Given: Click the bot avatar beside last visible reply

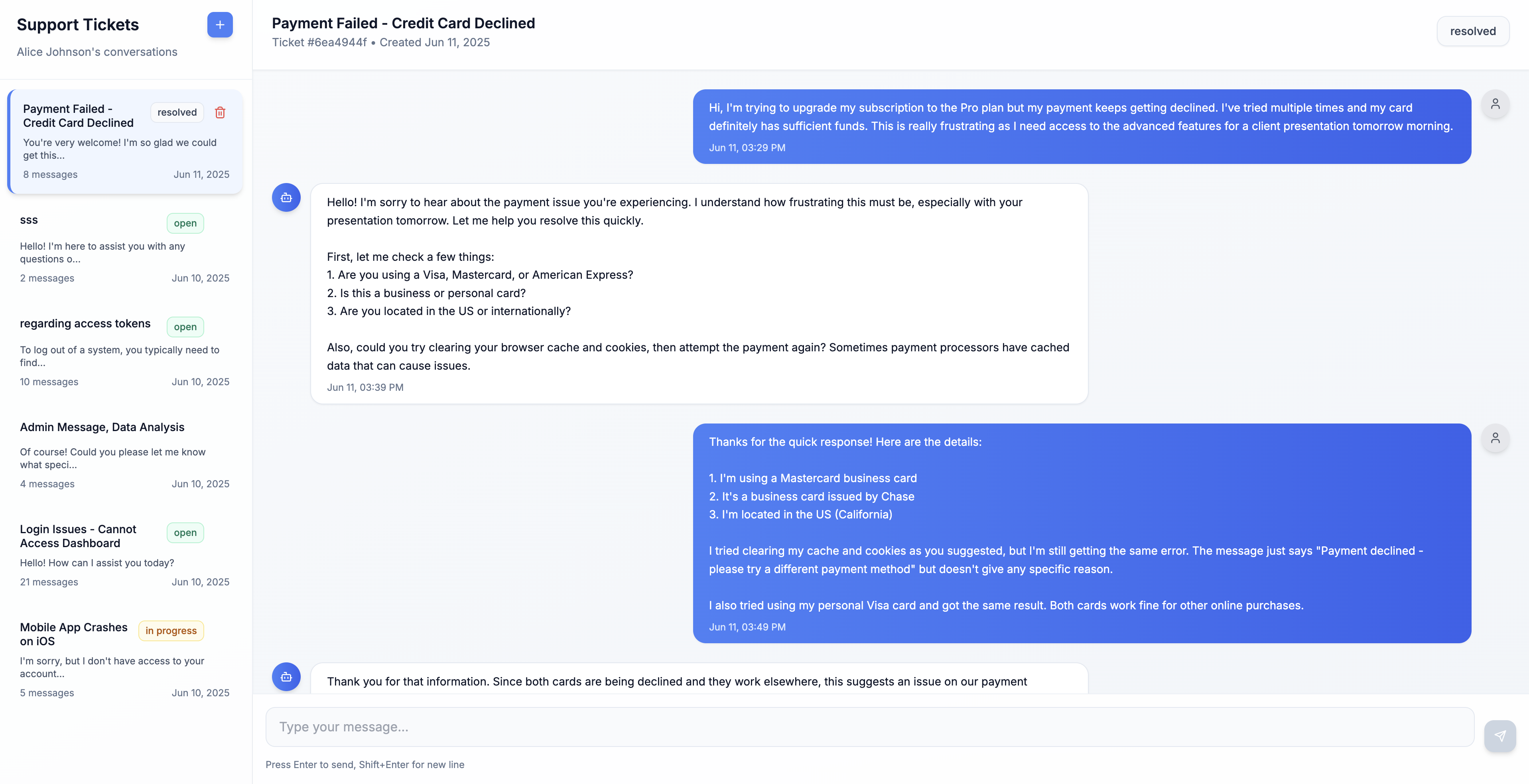Looking at the screenshot, I should [286, 677].
